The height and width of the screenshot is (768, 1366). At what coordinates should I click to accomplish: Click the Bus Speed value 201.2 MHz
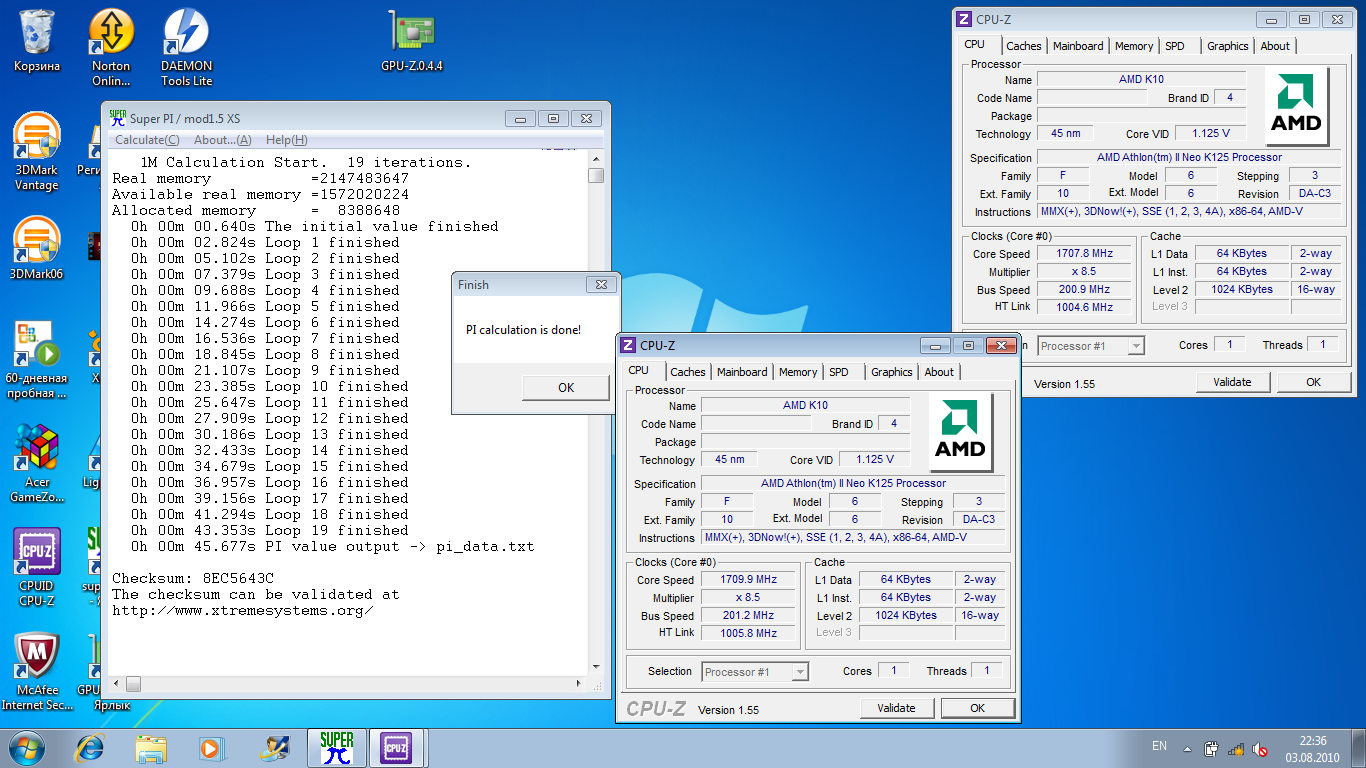tap(749, 616)
